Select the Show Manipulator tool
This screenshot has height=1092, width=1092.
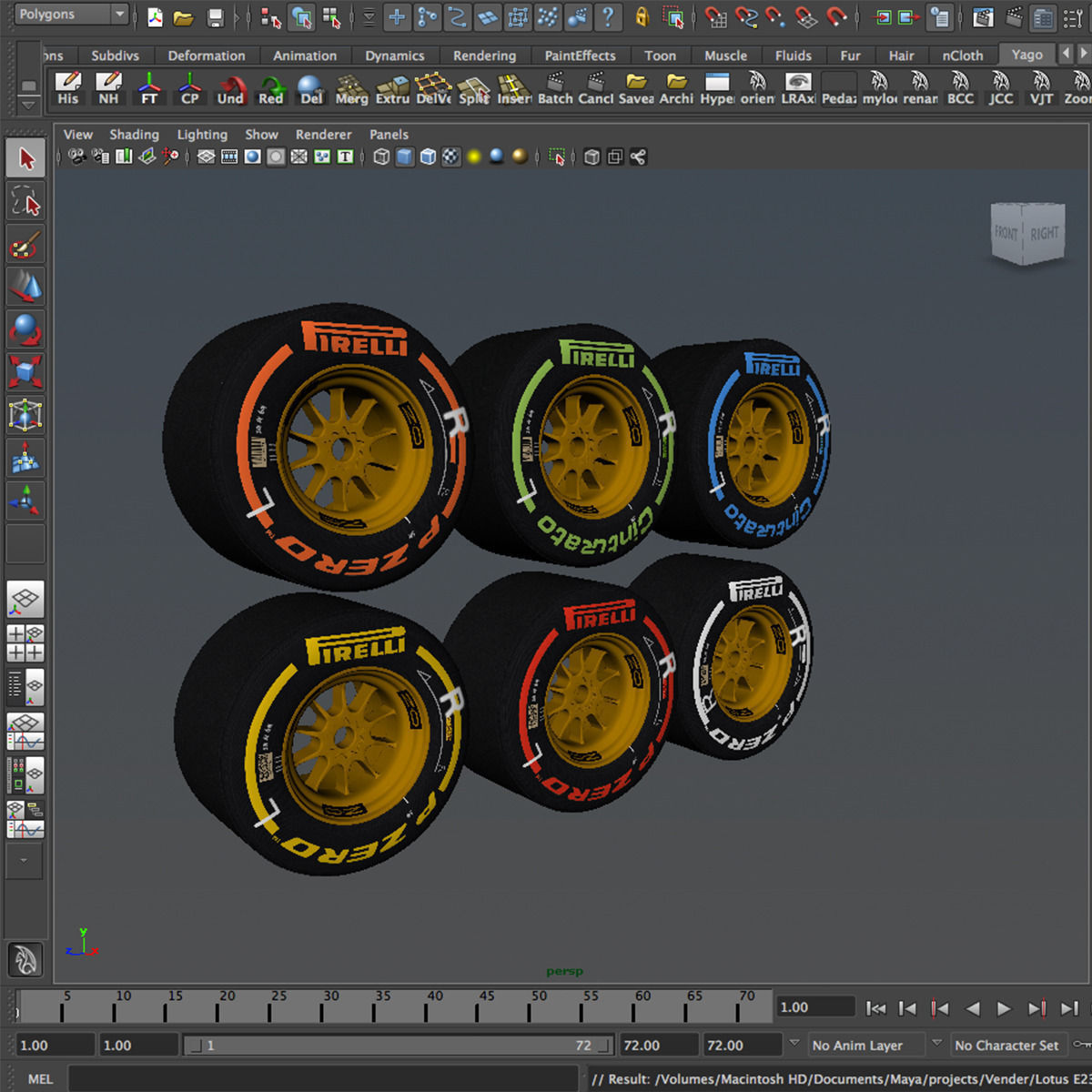[25, 501]
